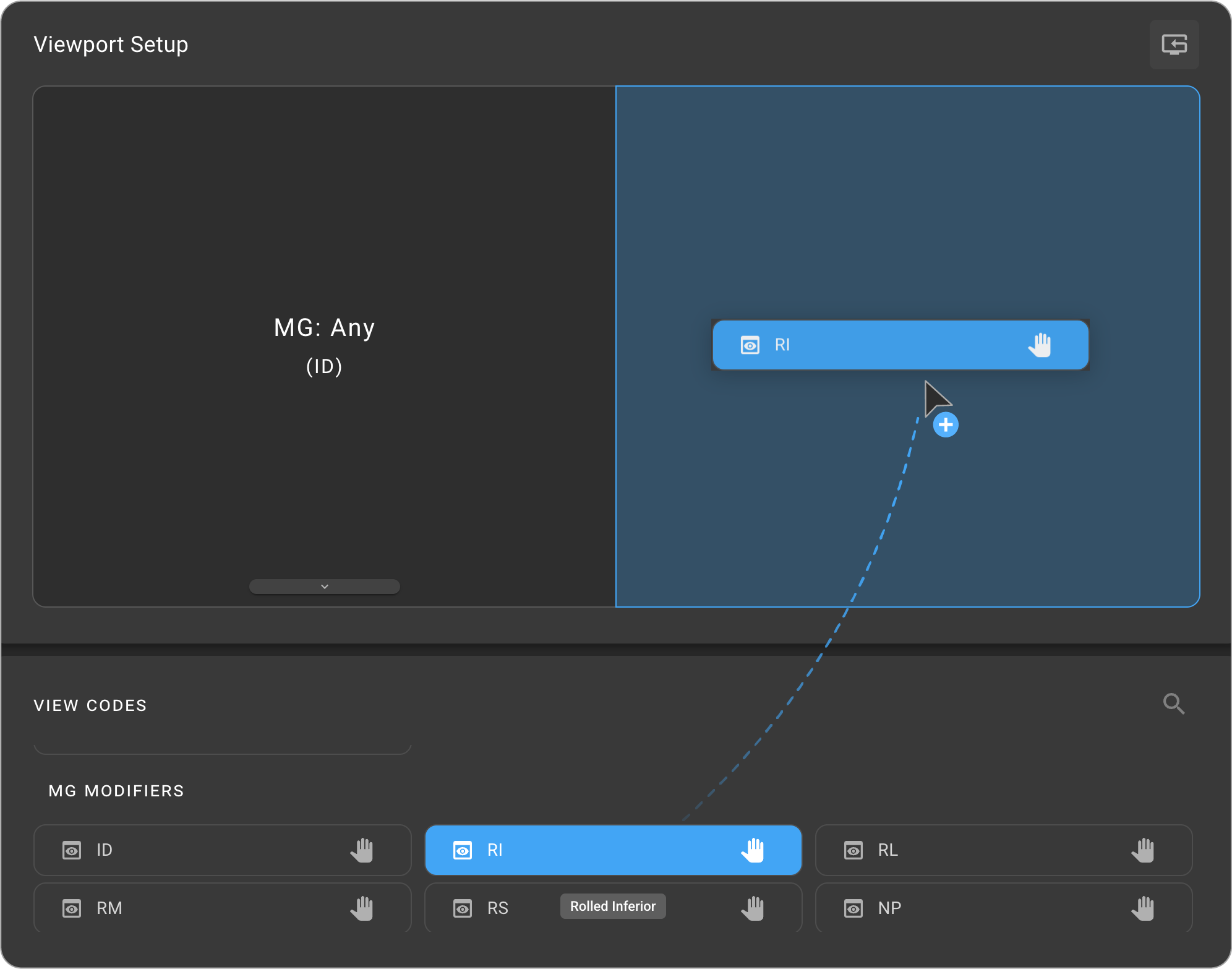Click the screen swap icon top right
The height and width of the screenshot is (969, 1232).
coord(1174,45)
